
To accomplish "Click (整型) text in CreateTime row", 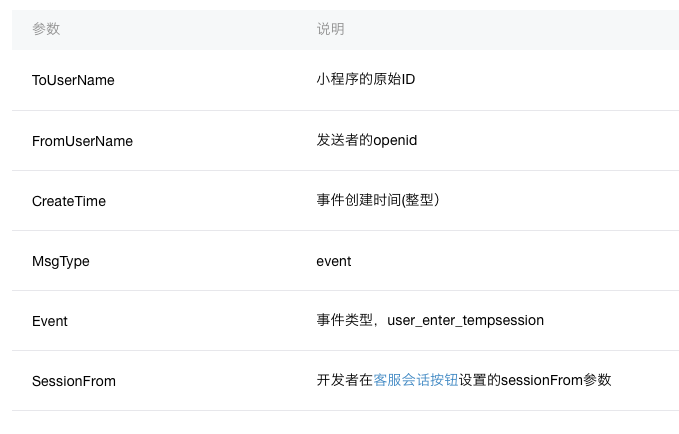I will [x=420, y=200].
